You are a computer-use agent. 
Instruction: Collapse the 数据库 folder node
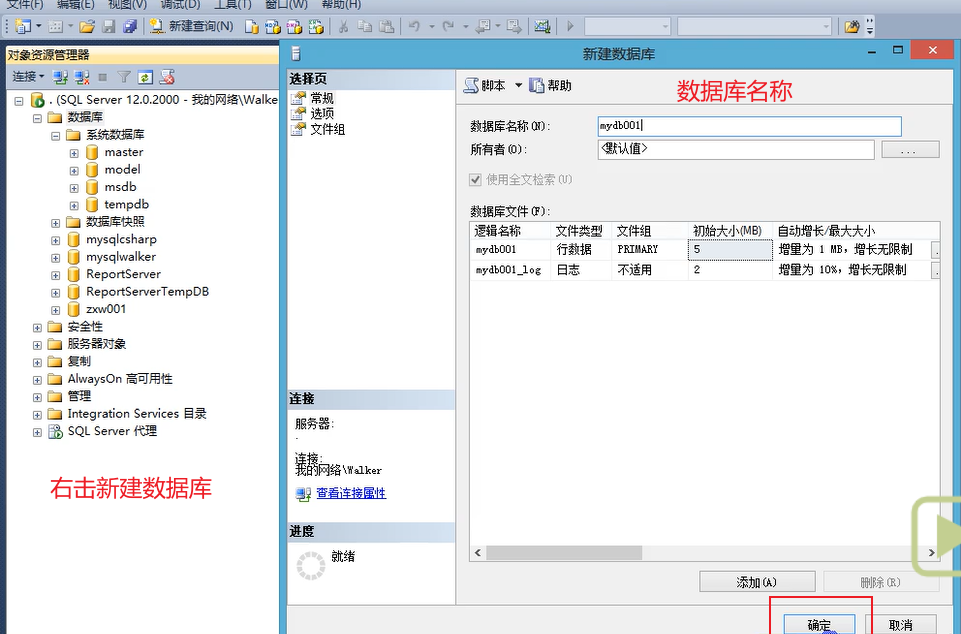point(37,118)
